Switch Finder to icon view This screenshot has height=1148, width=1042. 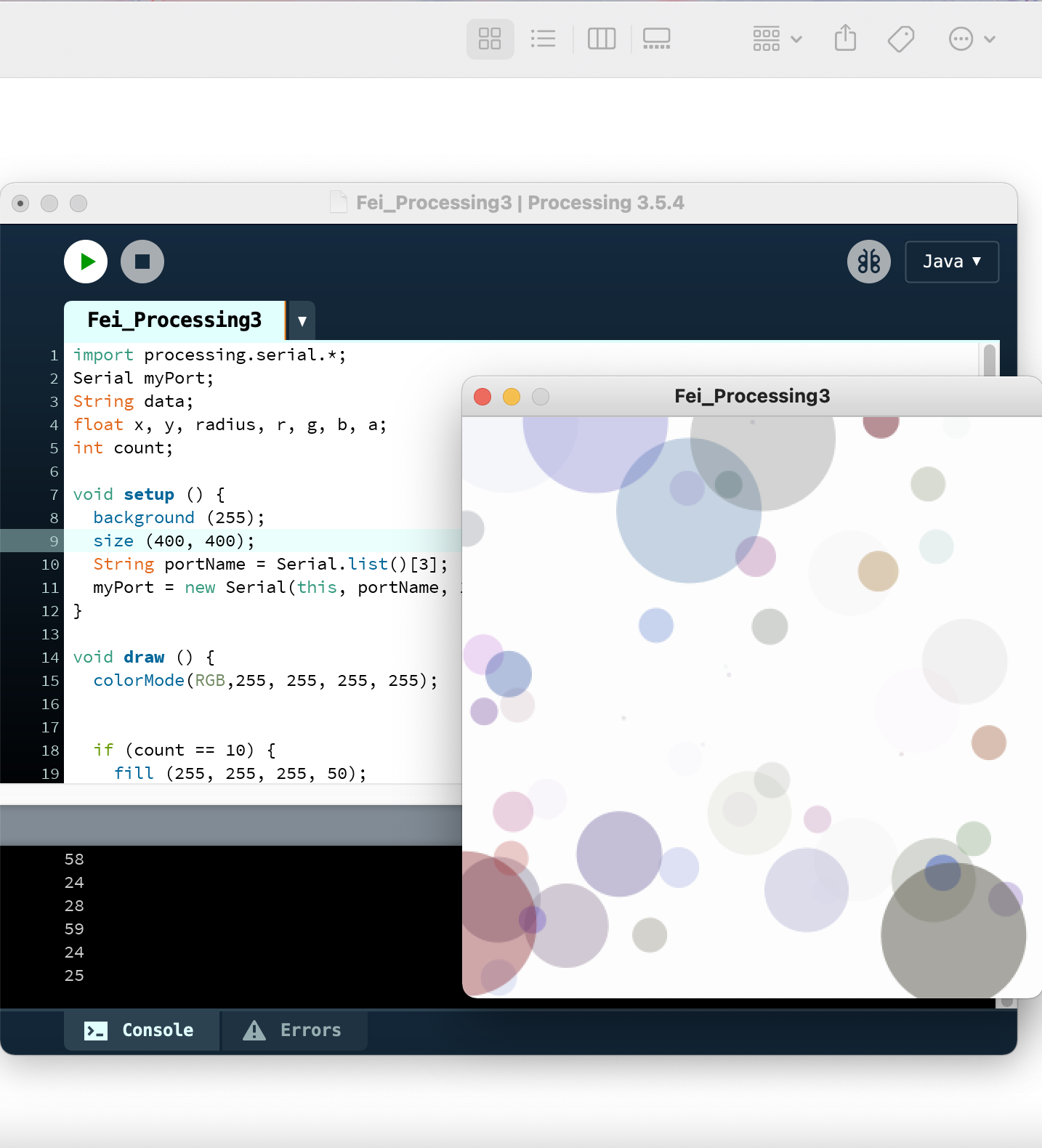(490, 39)
